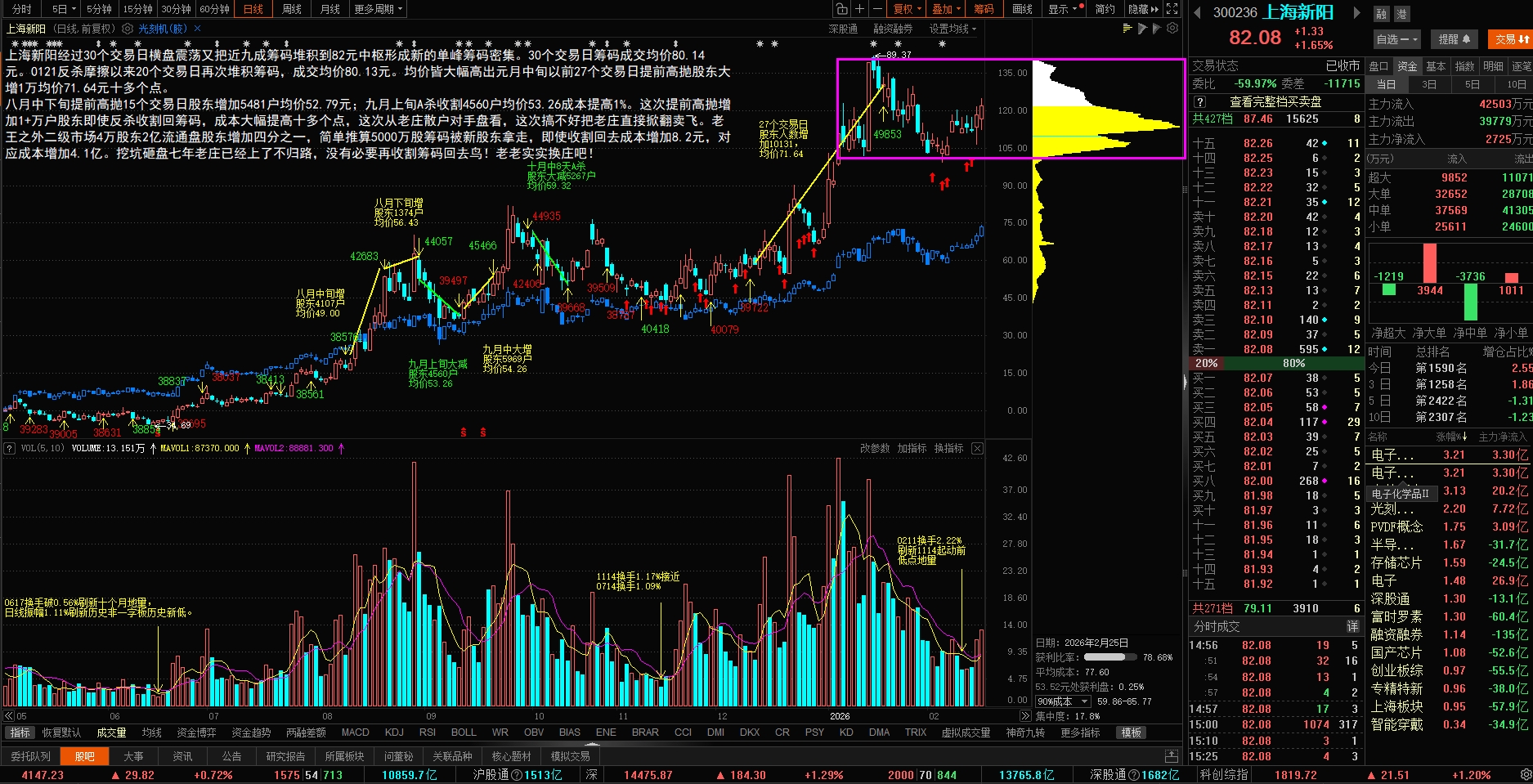
Task: Click bottom-right status bar settings icon
Action: click(x=1525, y=774)
